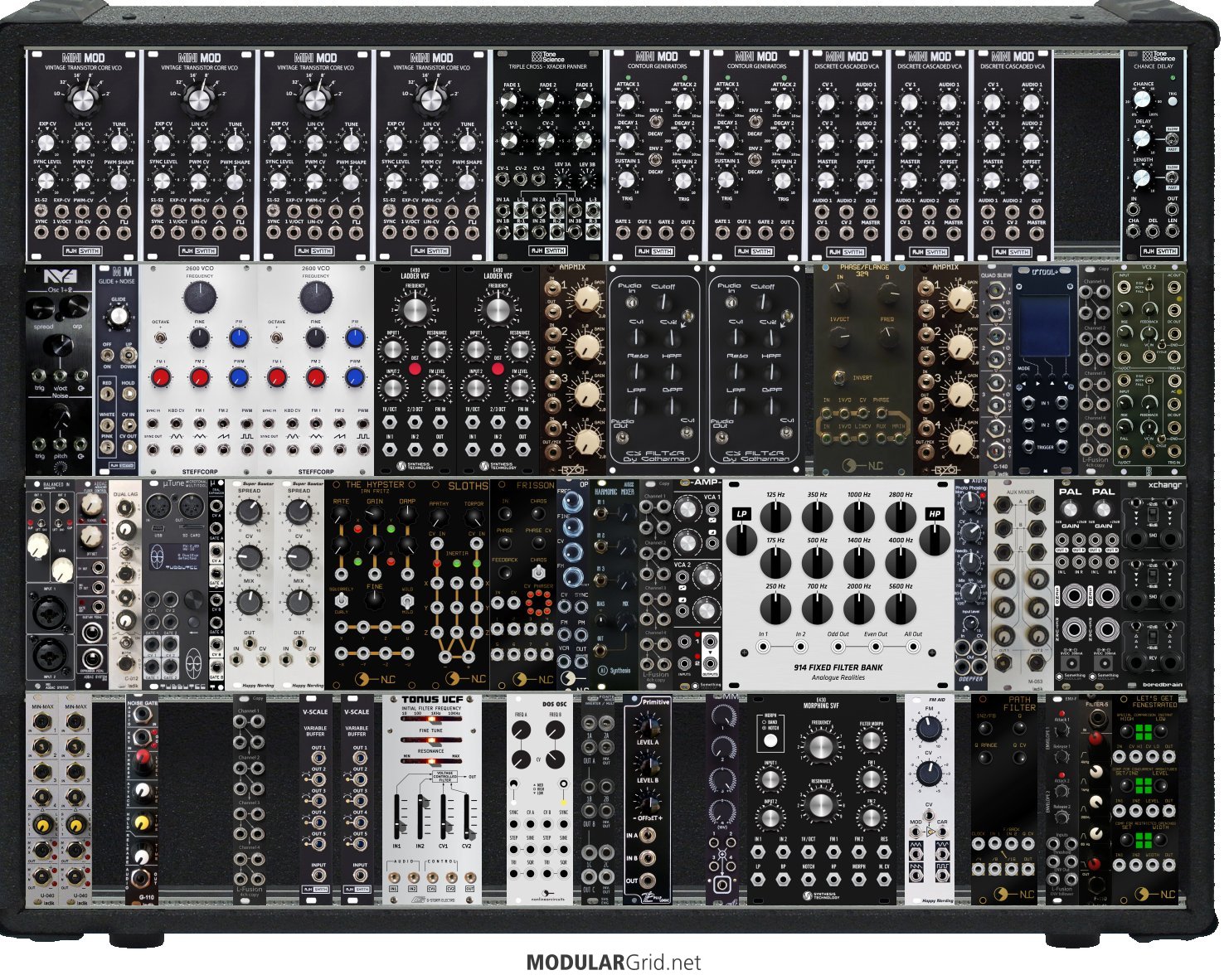Click the Torpor knob on Sloths module

[474, 517]
